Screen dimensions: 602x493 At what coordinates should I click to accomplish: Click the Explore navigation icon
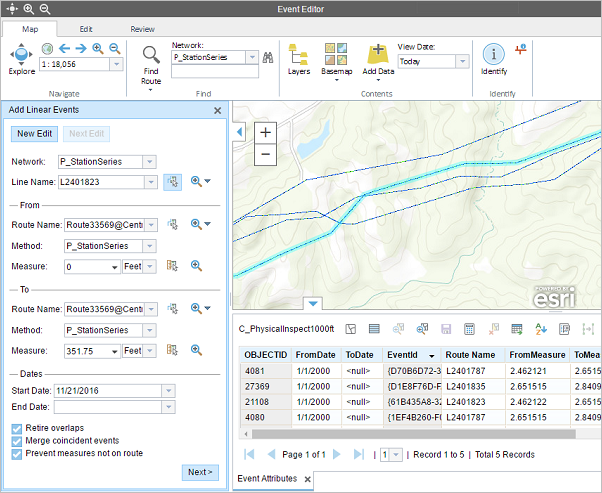[x=21, y=55]
